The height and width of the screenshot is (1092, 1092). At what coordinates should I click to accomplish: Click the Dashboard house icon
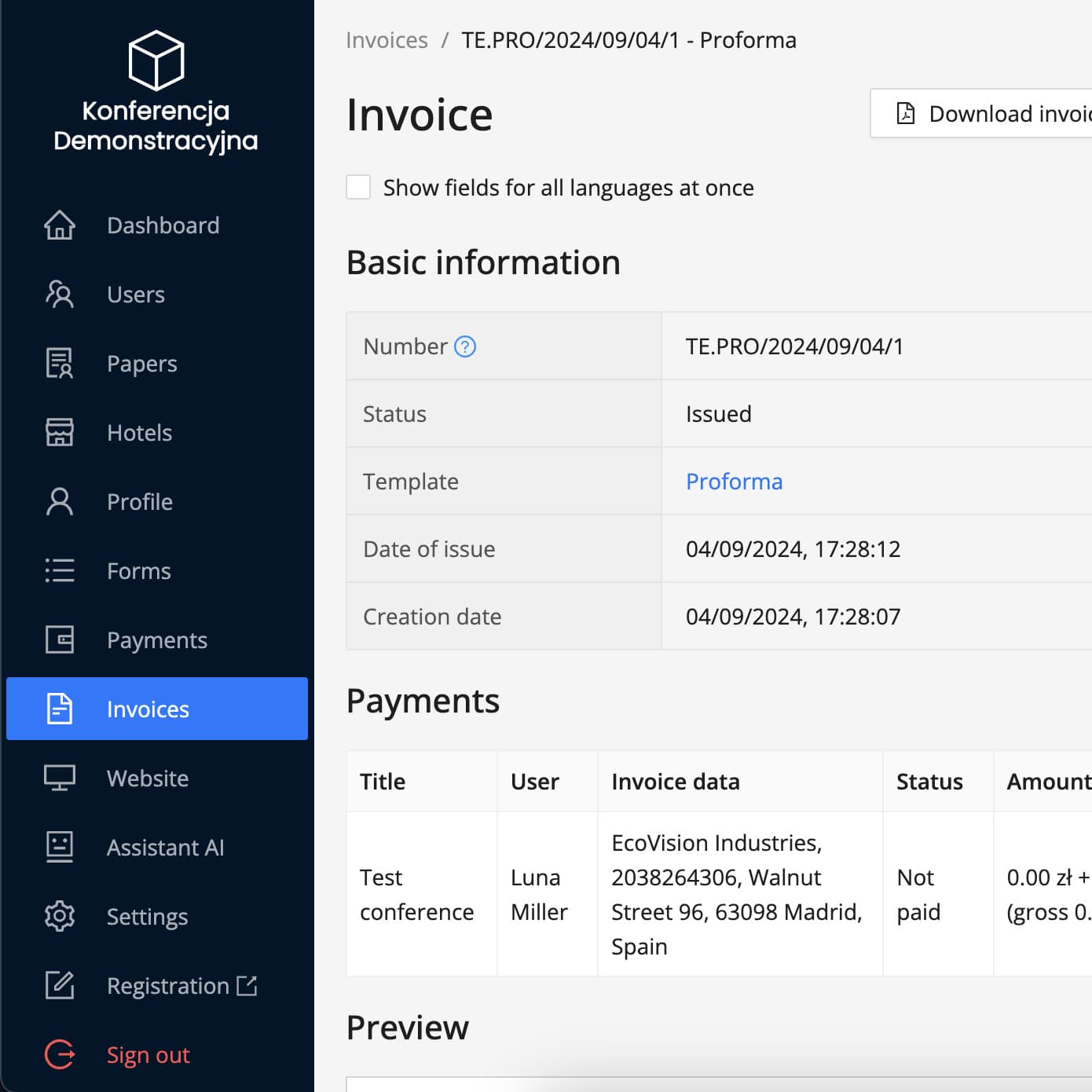60,225
